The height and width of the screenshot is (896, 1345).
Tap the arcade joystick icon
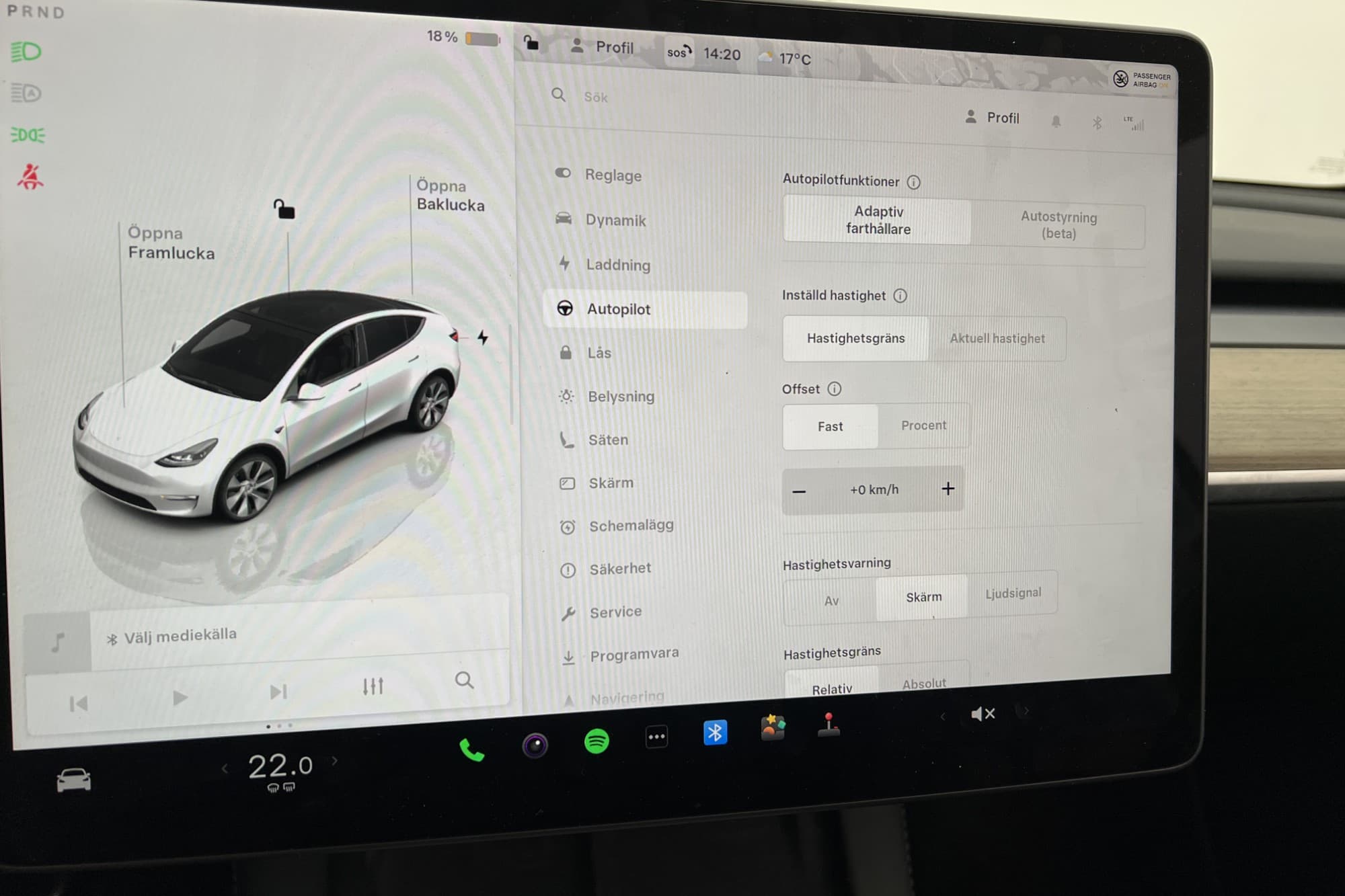tap(829, 725)
